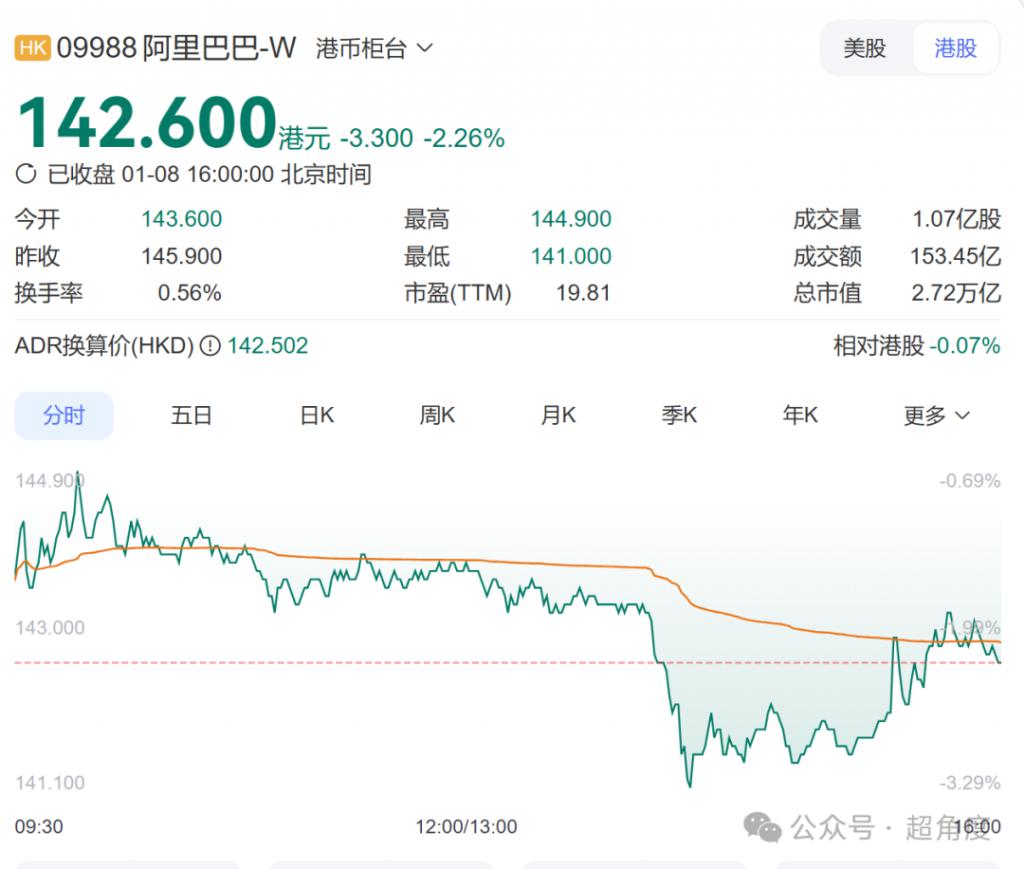This screenshot has width=1024, height=869.
Task: Switch to 港股 market toggle
Action: [955, 48]
